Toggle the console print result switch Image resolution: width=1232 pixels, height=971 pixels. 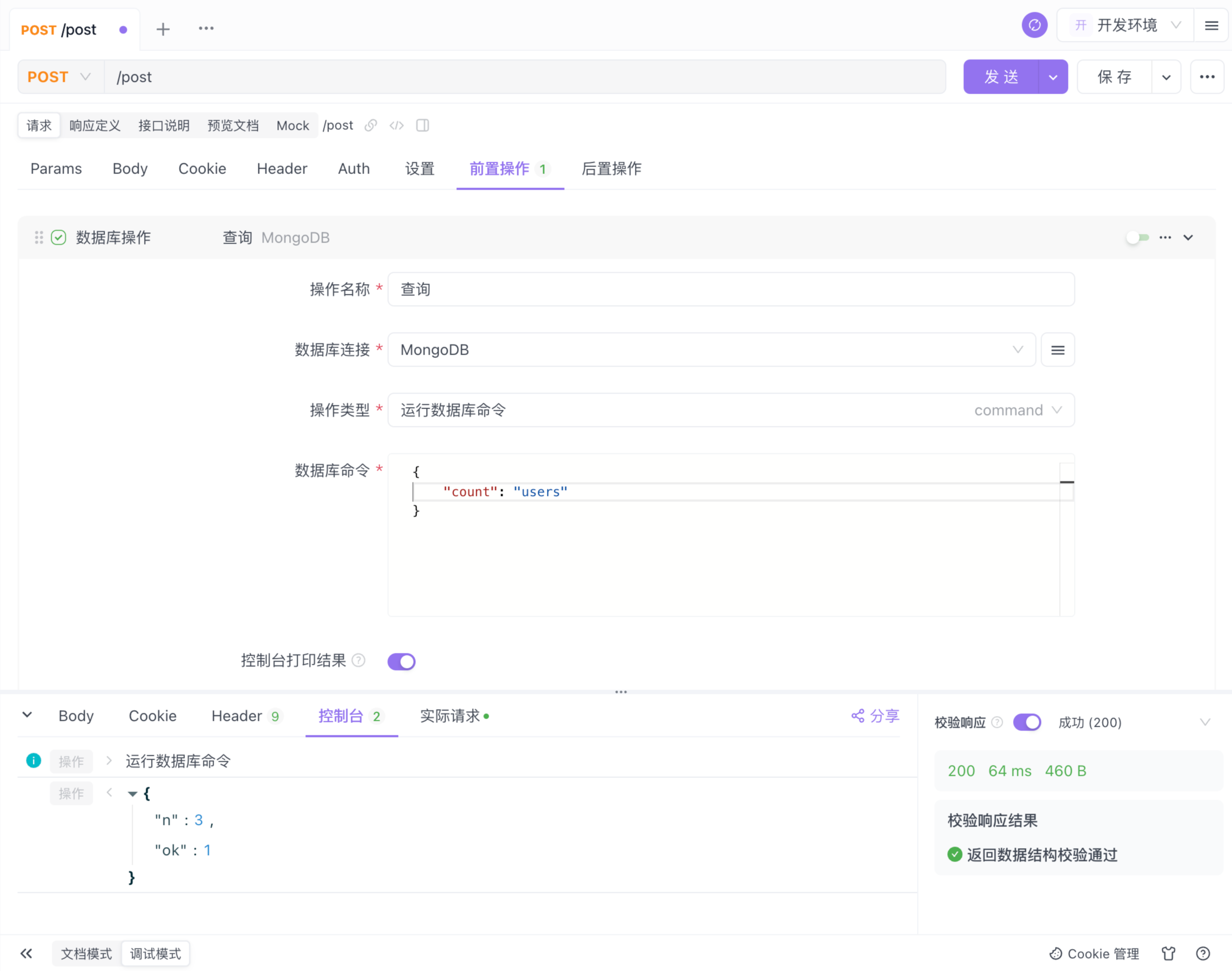click(x=401, y=661)
